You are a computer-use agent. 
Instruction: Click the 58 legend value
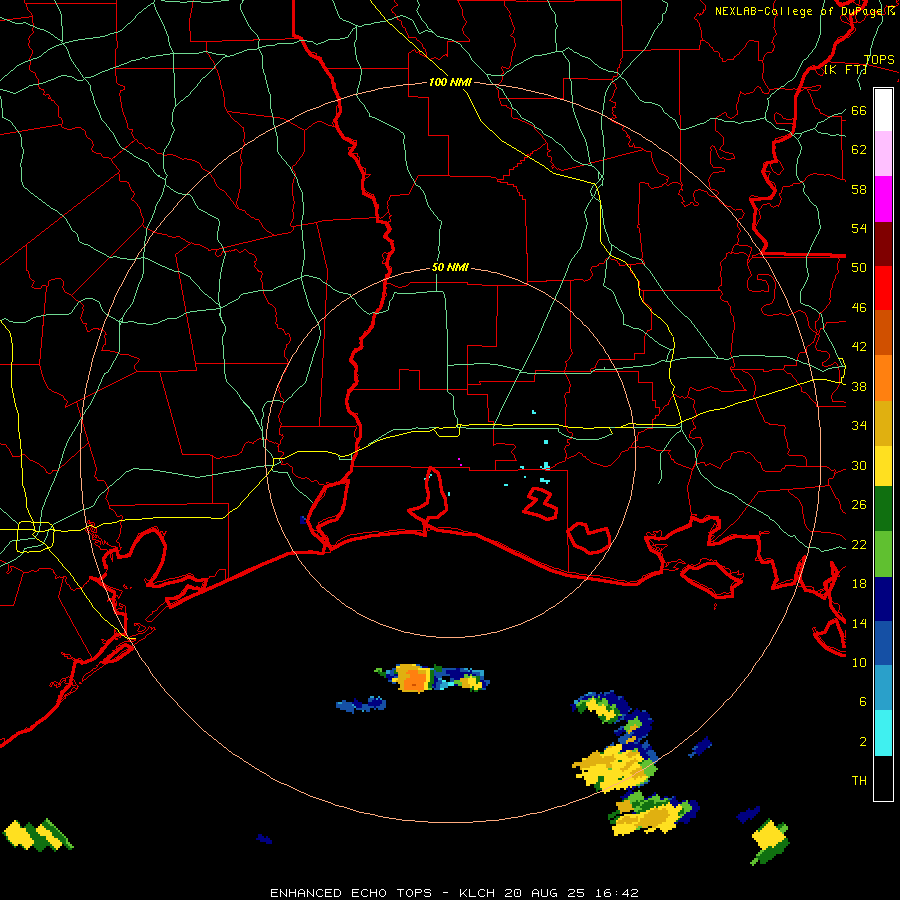[859, 189]
